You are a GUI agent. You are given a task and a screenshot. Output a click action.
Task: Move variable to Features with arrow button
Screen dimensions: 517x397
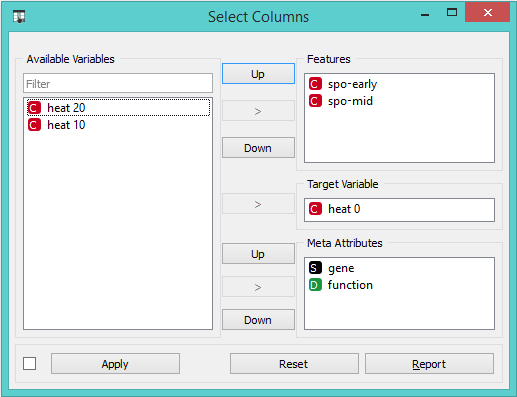click(x=258, y=111)
